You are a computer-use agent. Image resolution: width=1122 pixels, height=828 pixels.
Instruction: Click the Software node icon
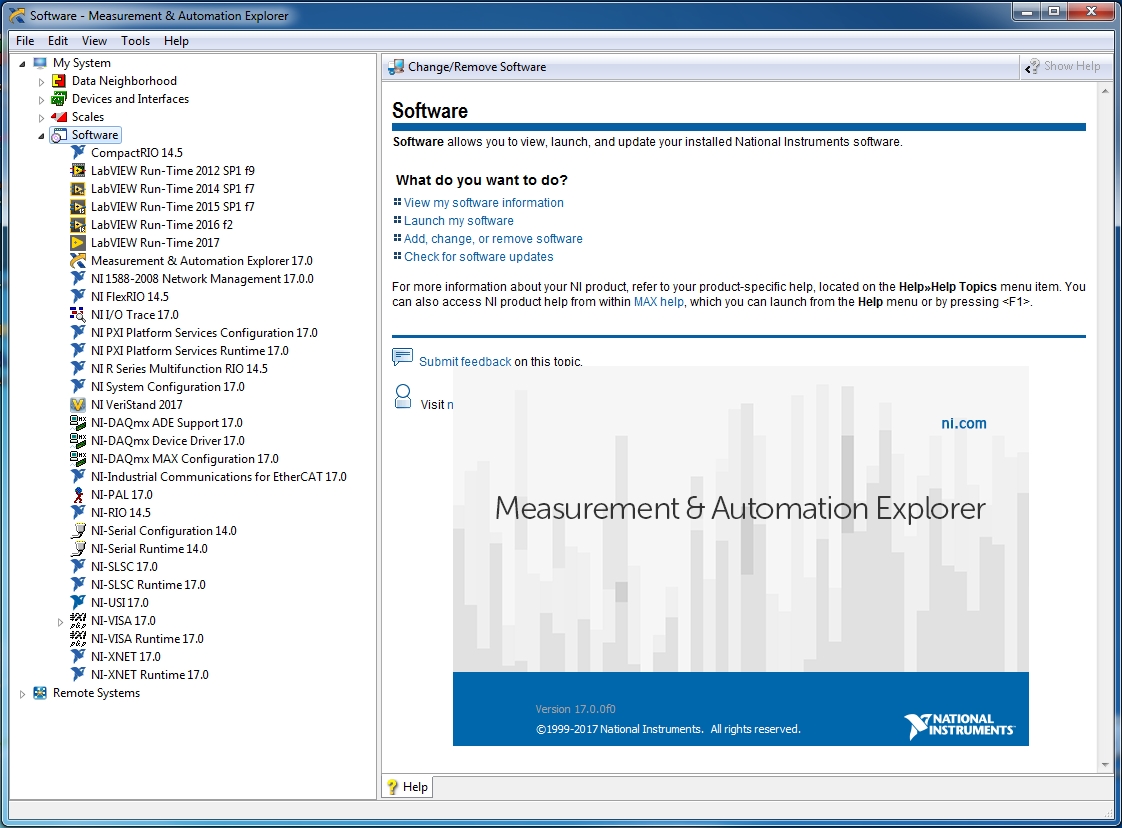59,135
